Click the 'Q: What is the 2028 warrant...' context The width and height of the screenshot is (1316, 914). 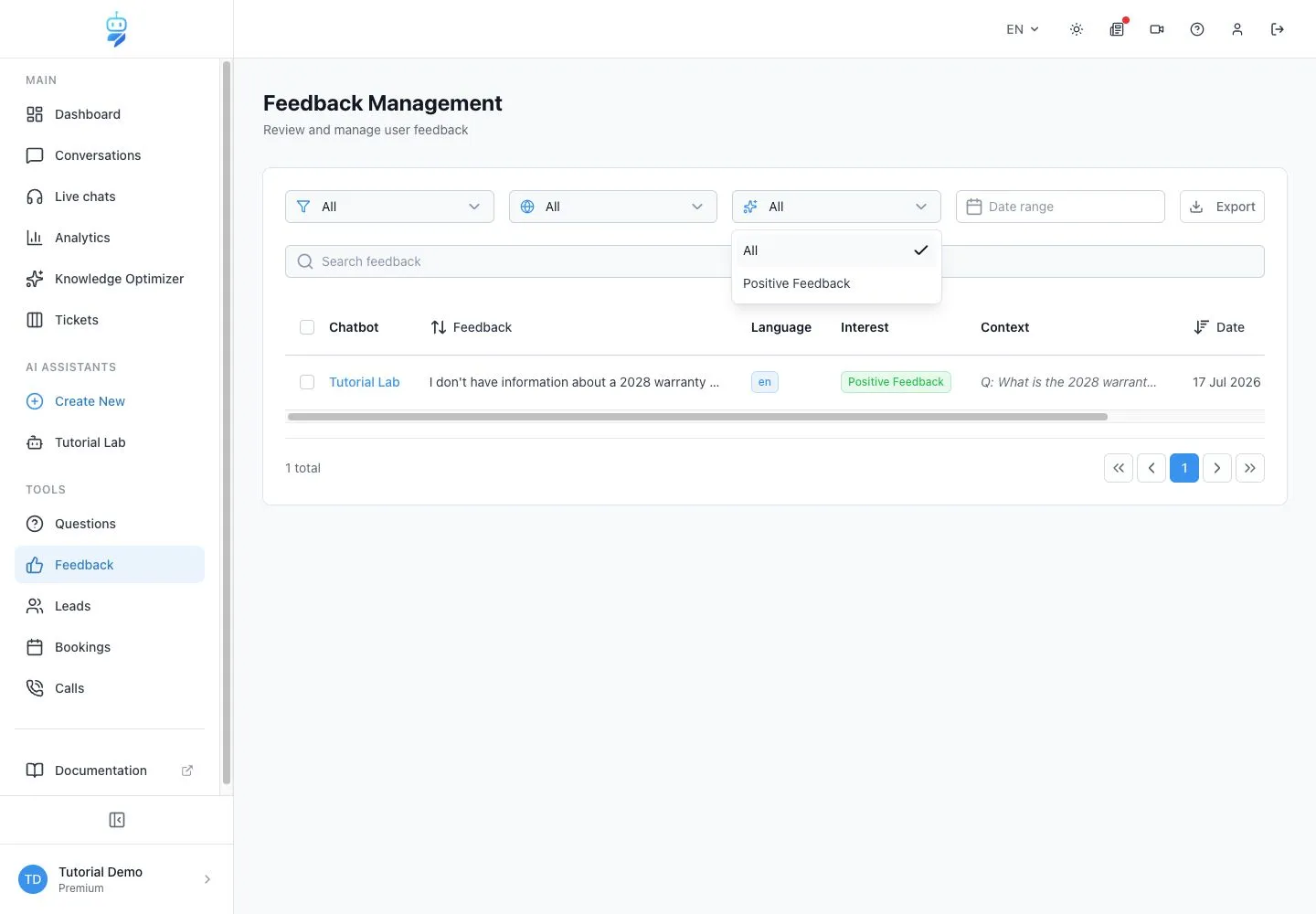pyautogui.click(x=1068, y=382)
